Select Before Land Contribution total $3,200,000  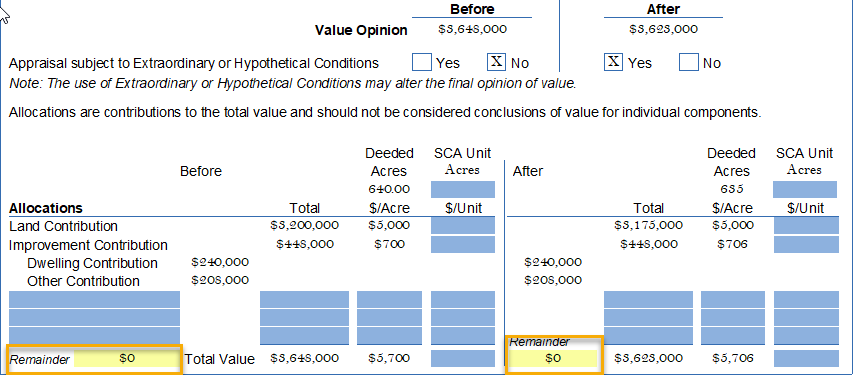pyautogui.click(x=304, y=225)
